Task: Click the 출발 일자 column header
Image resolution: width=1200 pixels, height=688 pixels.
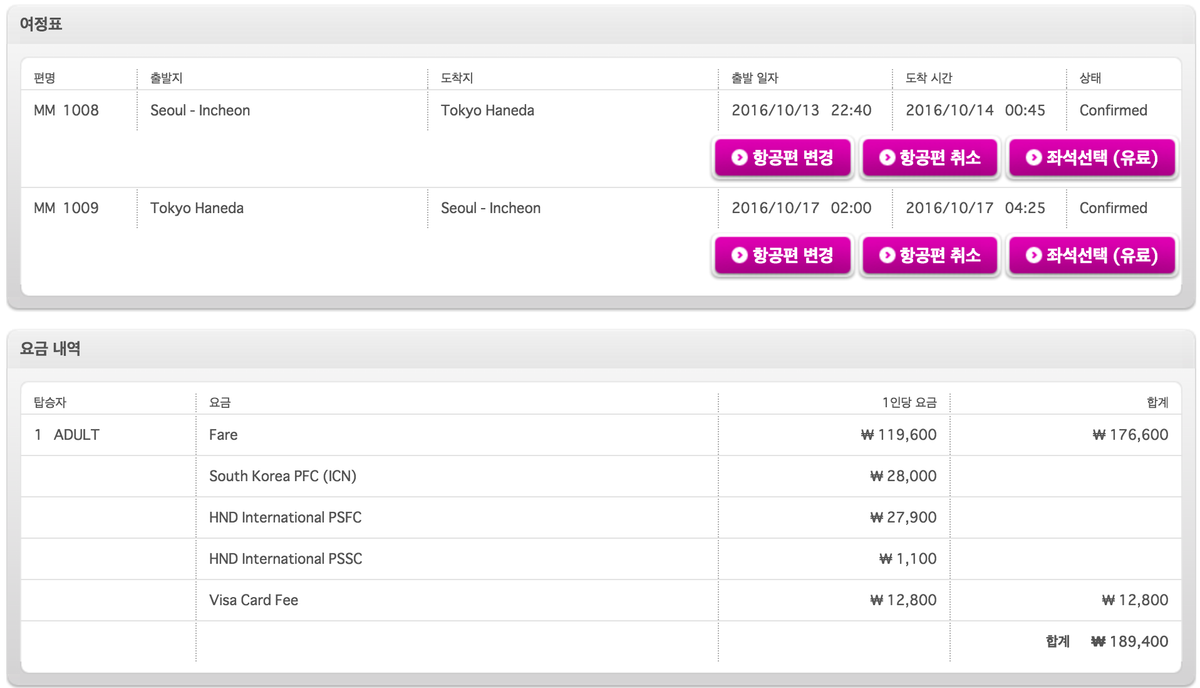Action: point(755,78)
